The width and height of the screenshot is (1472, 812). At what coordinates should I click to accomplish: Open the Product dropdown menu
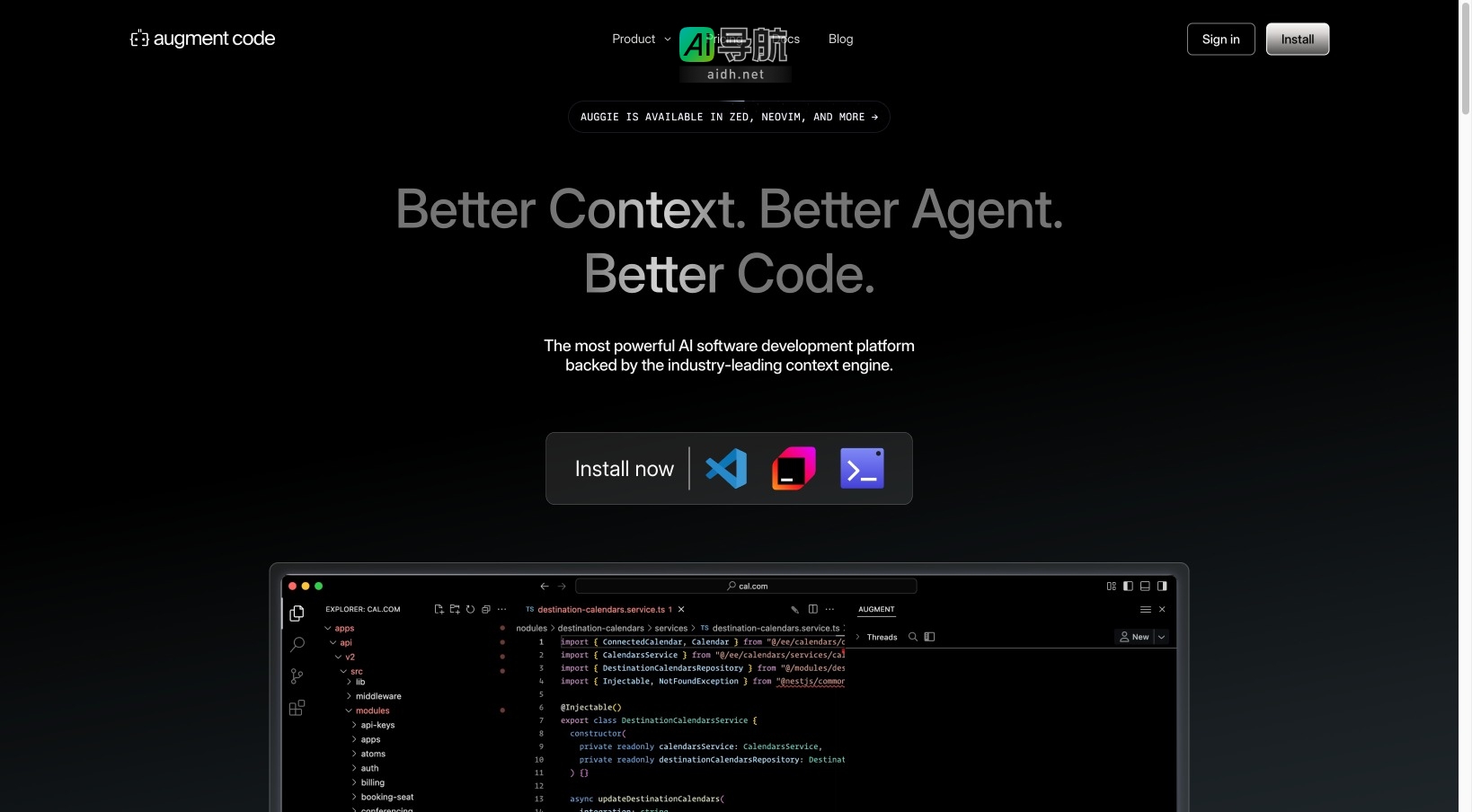[x=640, y=39]
